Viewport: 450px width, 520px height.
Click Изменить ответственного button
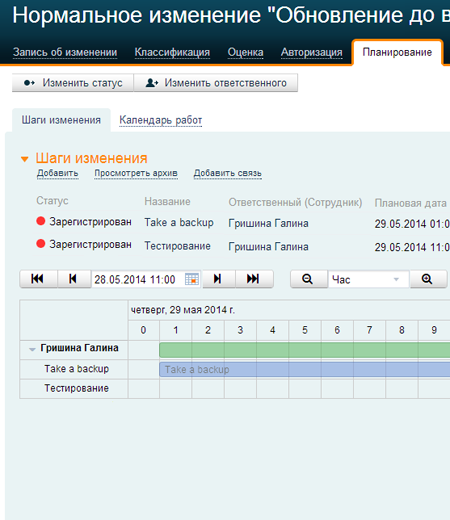pos(216,83)
